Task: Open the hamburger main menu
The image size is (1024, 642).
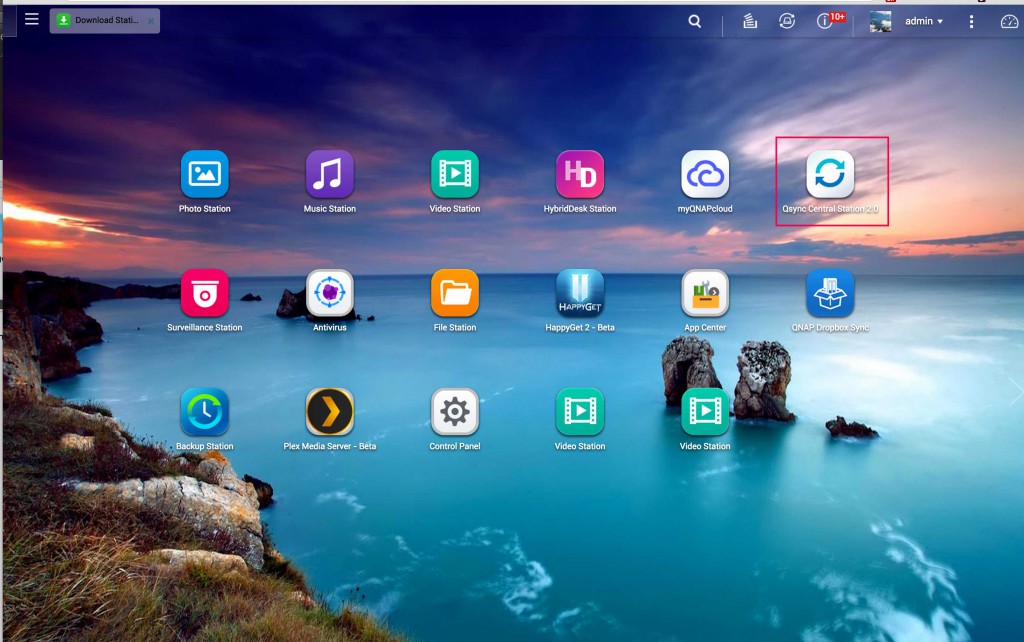Action: tap(32, 19)
